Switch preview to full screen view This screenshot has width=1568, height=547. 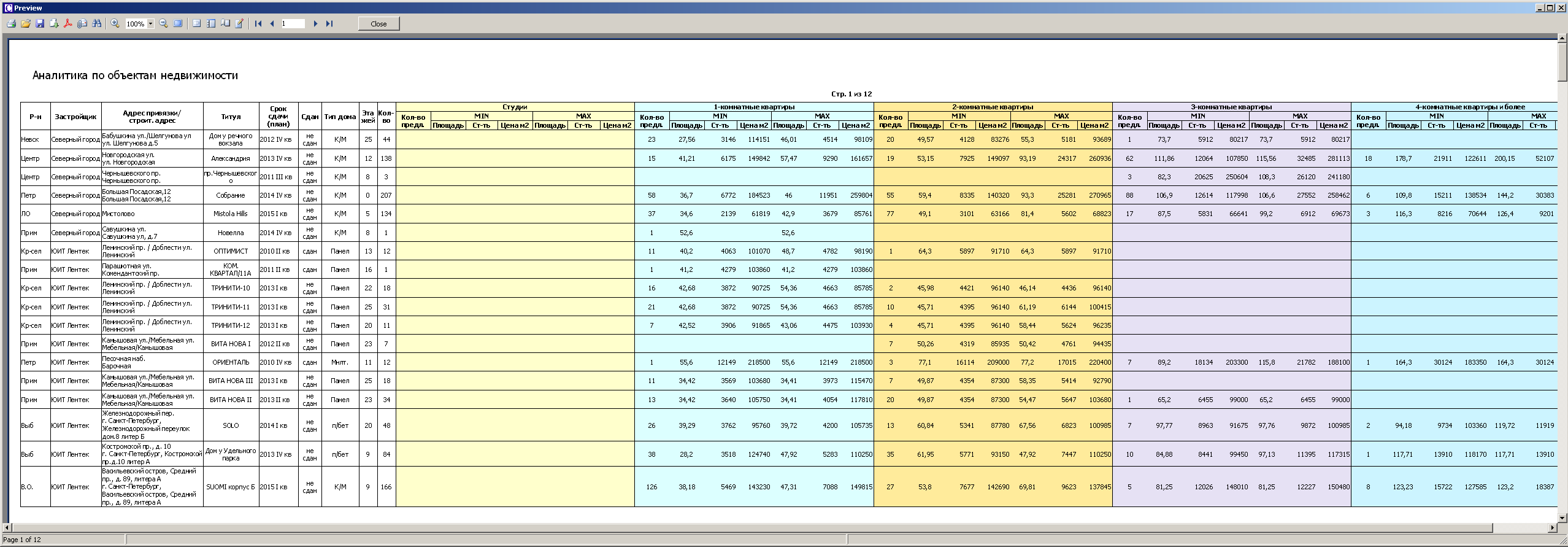(x=178, y=24)
